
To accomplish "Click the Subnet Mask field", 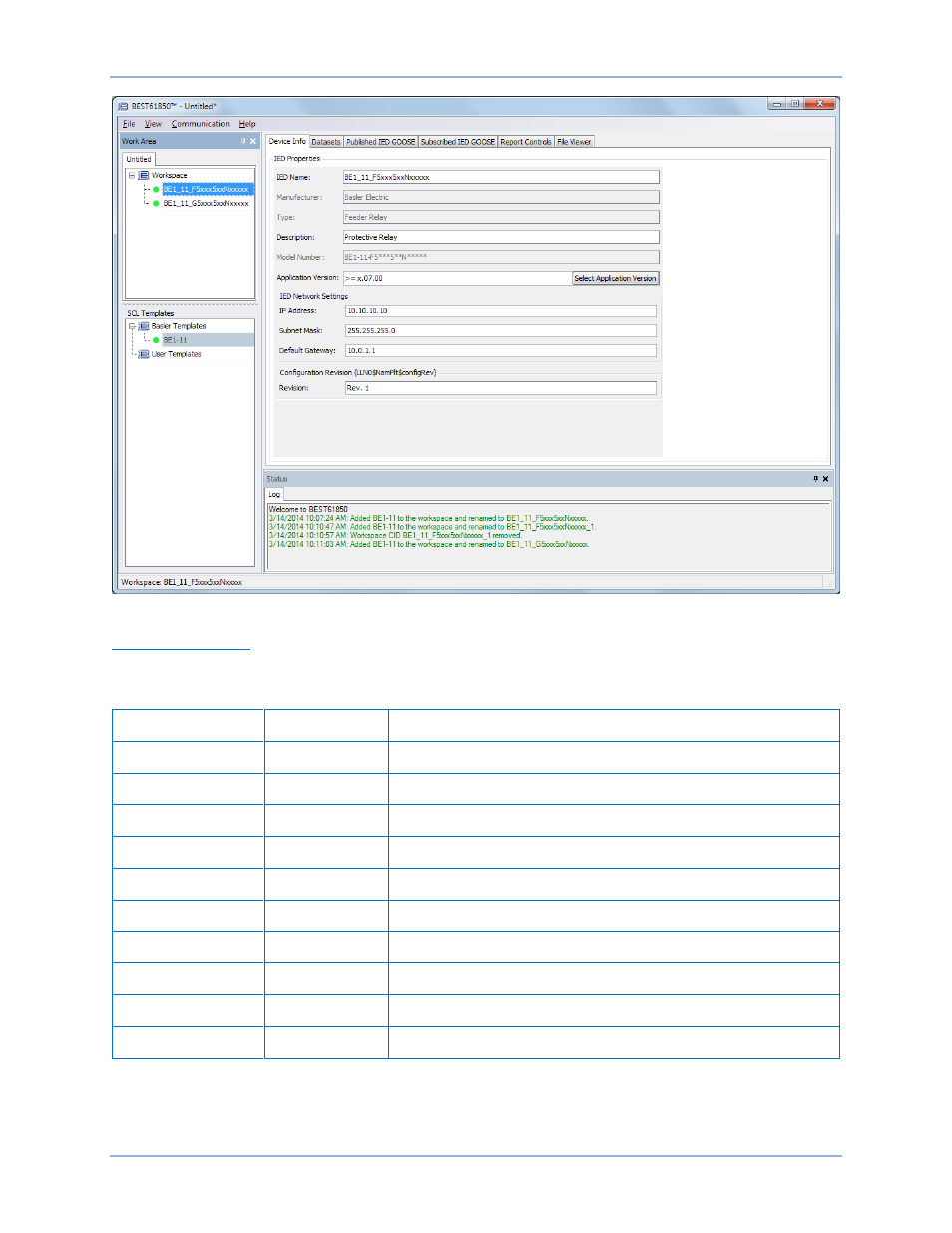I will click(x=501, y=330).
